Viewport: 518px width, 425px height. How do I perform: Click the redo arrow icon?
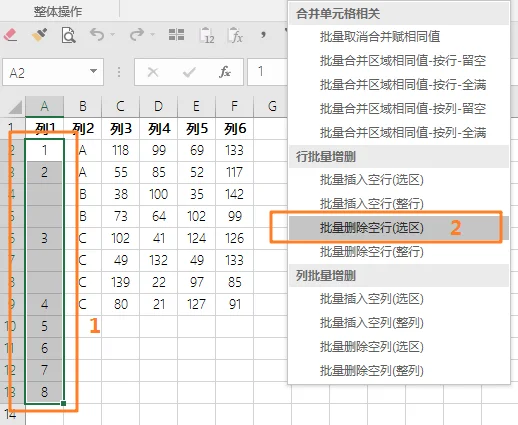[137, 34]
